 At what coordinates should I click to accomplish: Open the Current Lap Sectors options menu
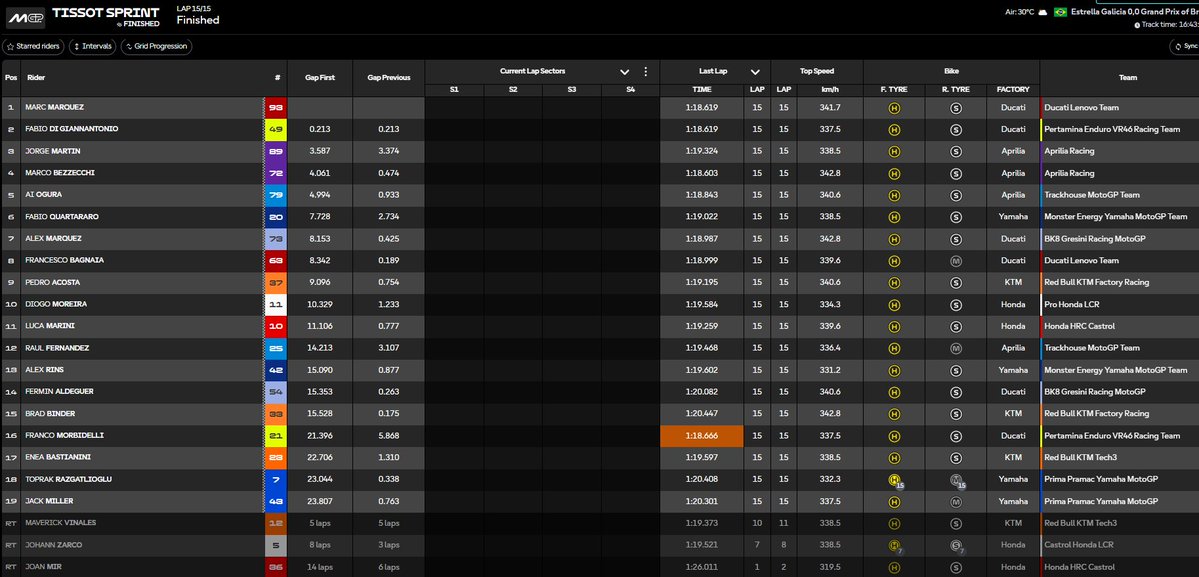645,71
